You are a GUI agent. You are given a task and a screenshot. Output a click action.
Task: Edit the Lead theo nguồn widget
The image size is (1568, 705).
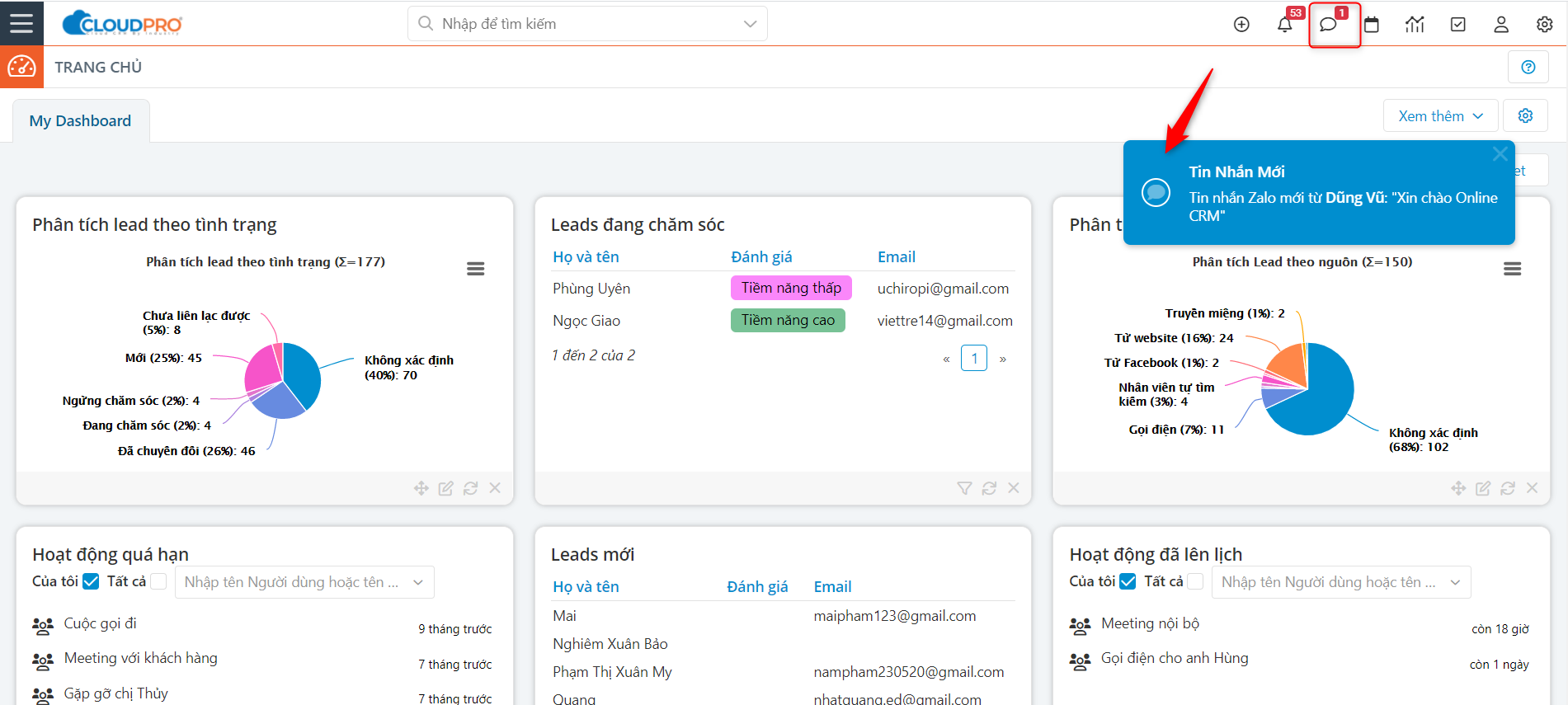(x=1483, y=488)
